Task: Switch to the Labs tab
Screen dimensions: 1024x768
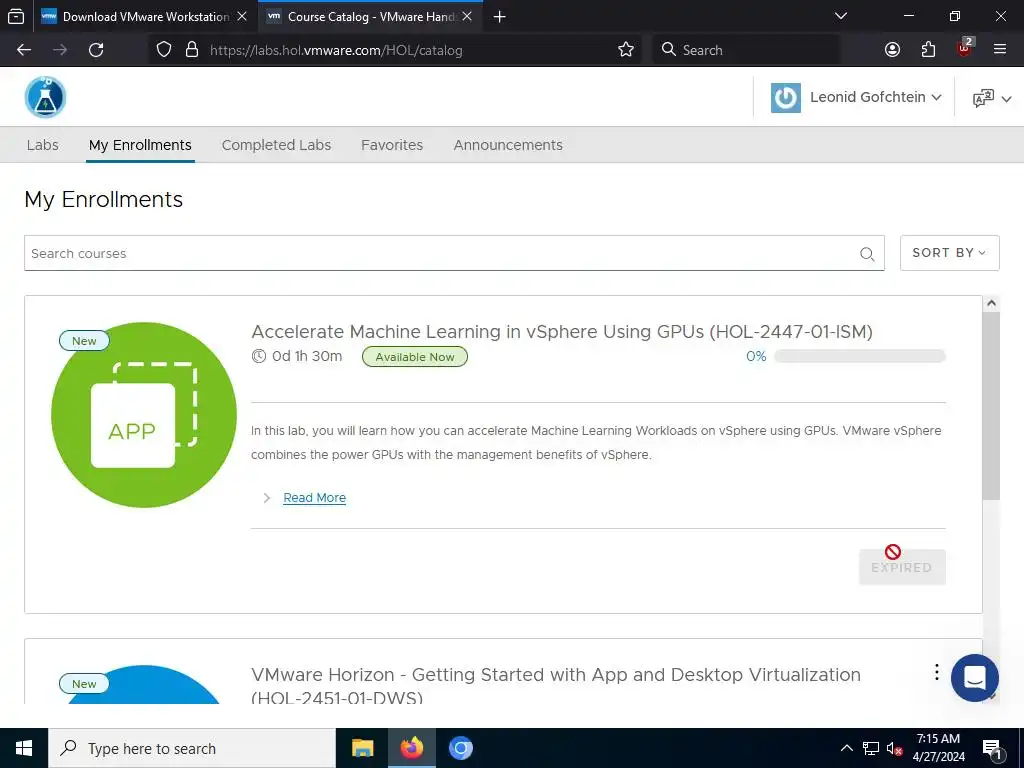Action: pyautogui.click(x=42, y=145)
